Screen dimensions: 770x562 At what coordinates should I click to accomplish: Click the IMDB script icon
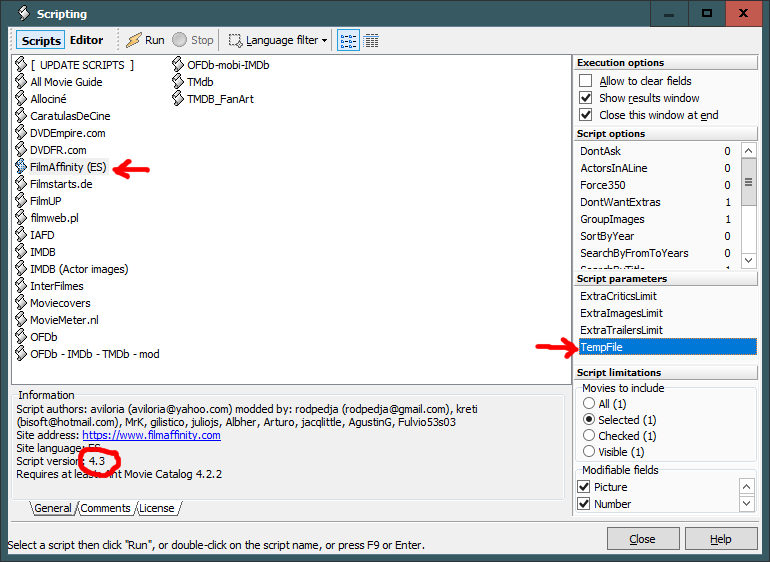pos(21,252)
